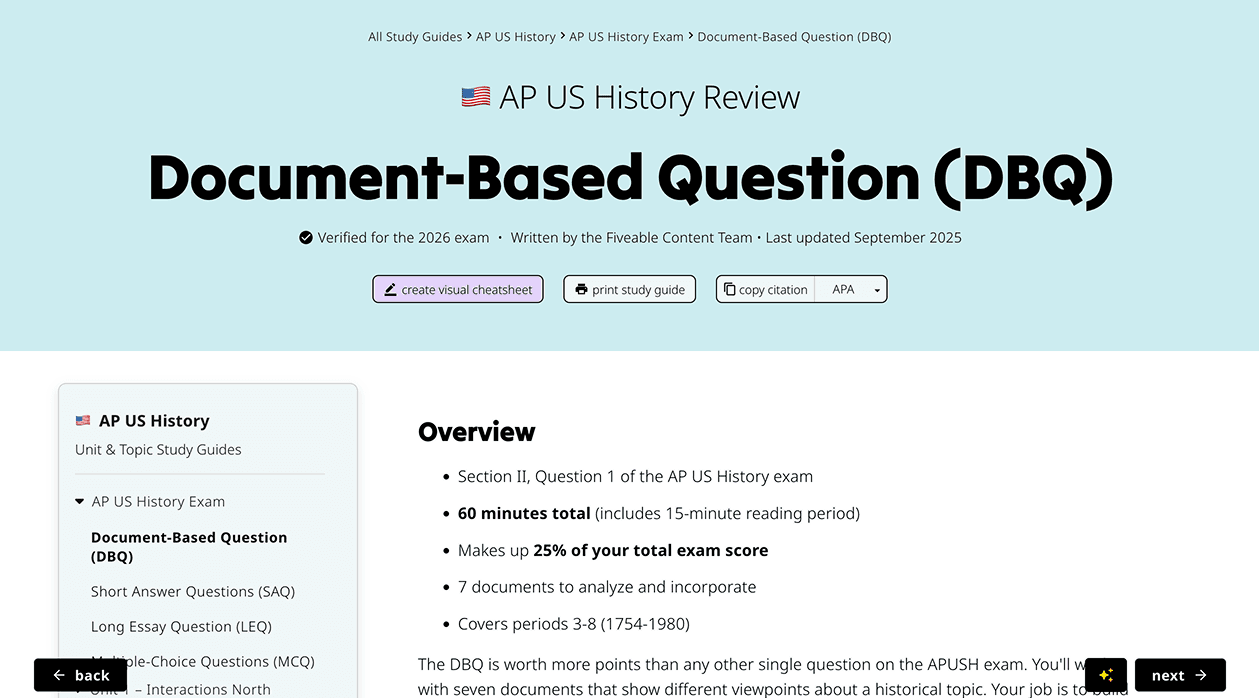This screenshot has width=1259, height=698.
Task: Open AP US History Exam breadcrumb link
Action: (626, 37)
